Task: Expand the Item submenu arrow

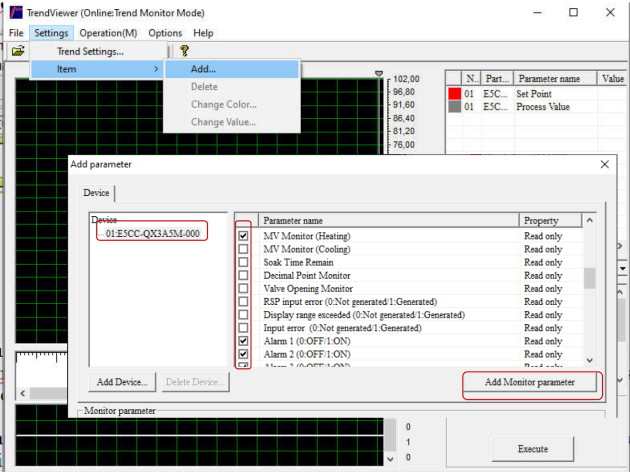Action: (156, 69)
